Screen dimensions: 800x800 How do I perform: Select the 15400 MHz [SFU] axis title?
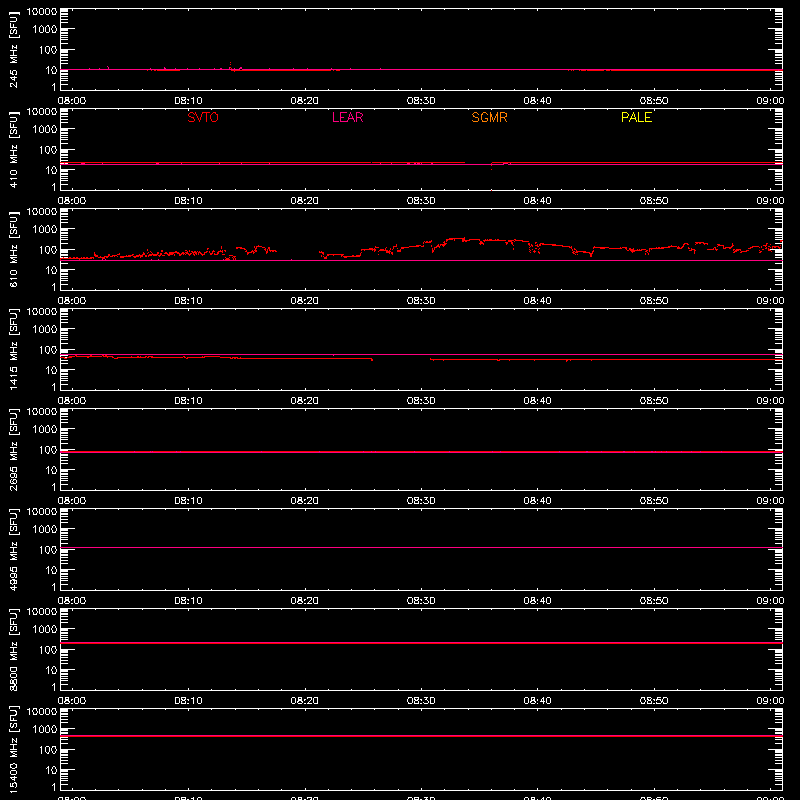[13, 749]
